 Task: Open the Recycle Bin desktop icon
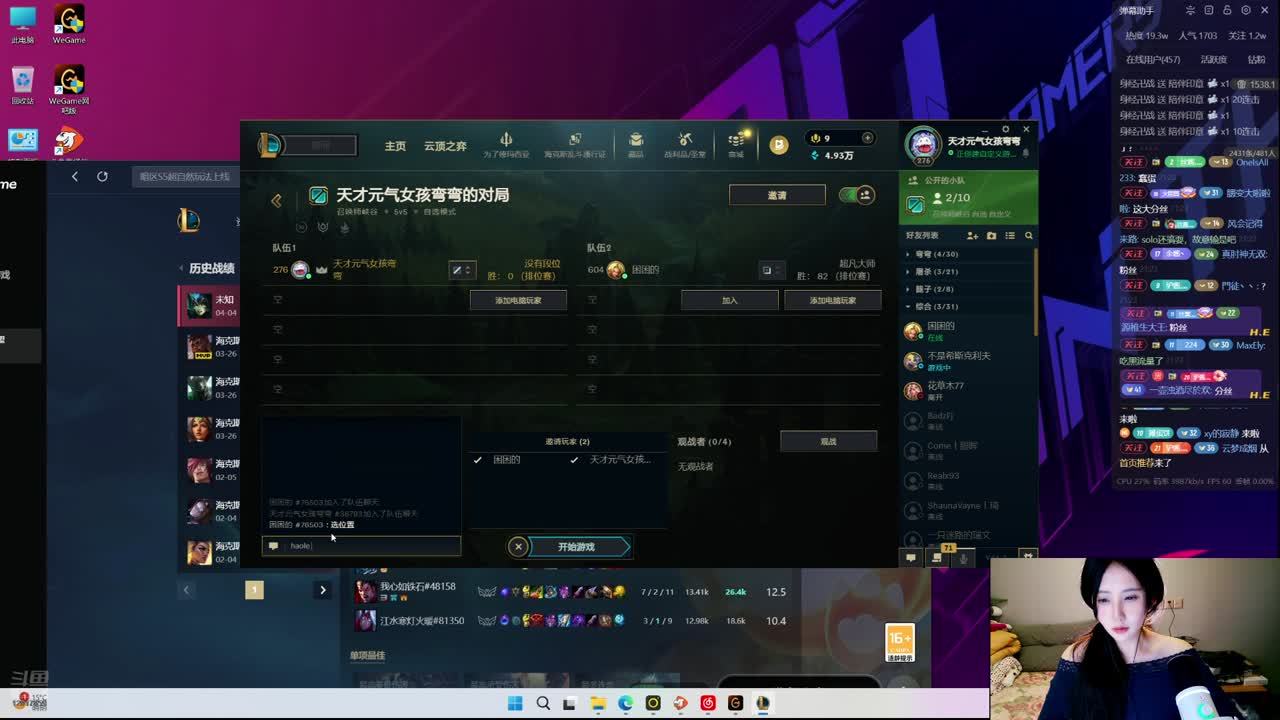tap(23, 85)
